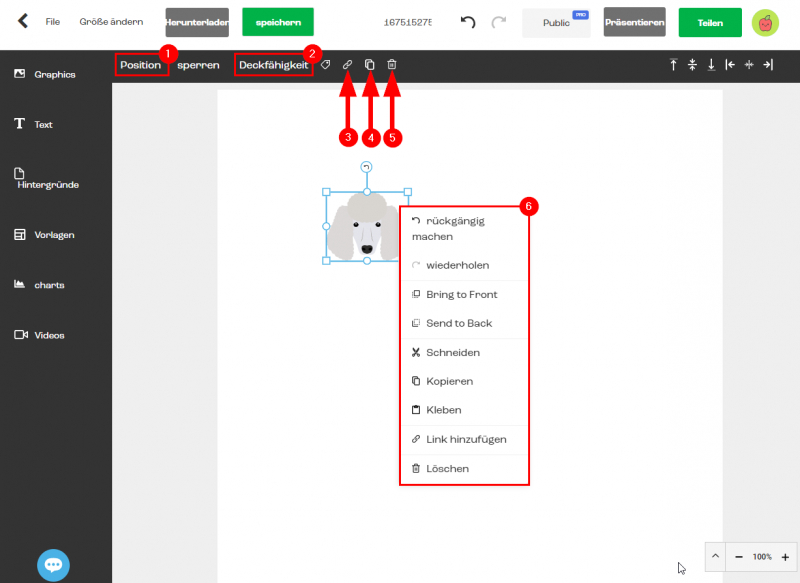The width and height of the screenshot is (800, 583).
Task: Go back using the left arrow icon
Action: tap(22, 21)
